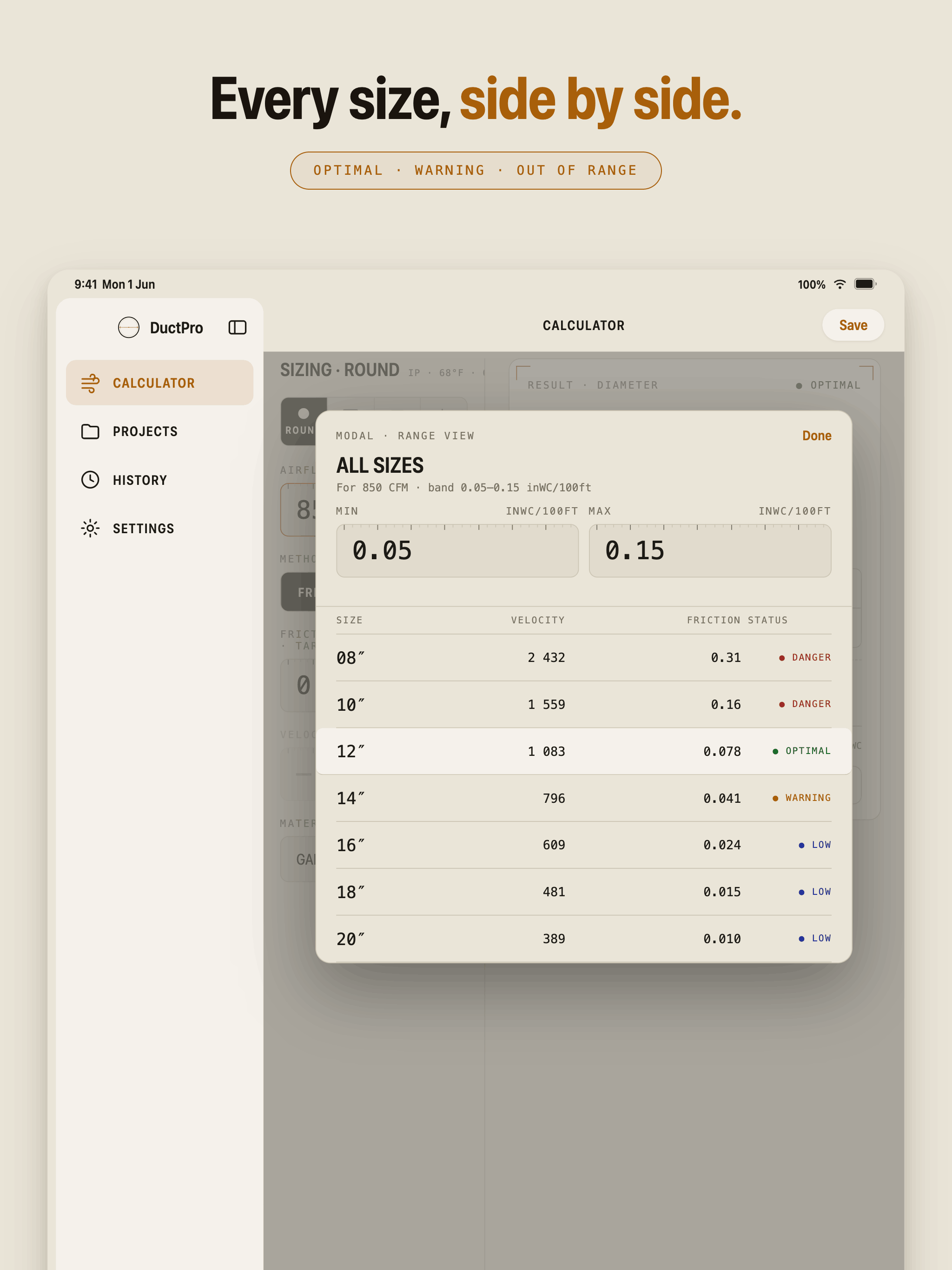Toggle the sidebar panel icon
The width and height of the screenshot is (952, 1270).
237,327
